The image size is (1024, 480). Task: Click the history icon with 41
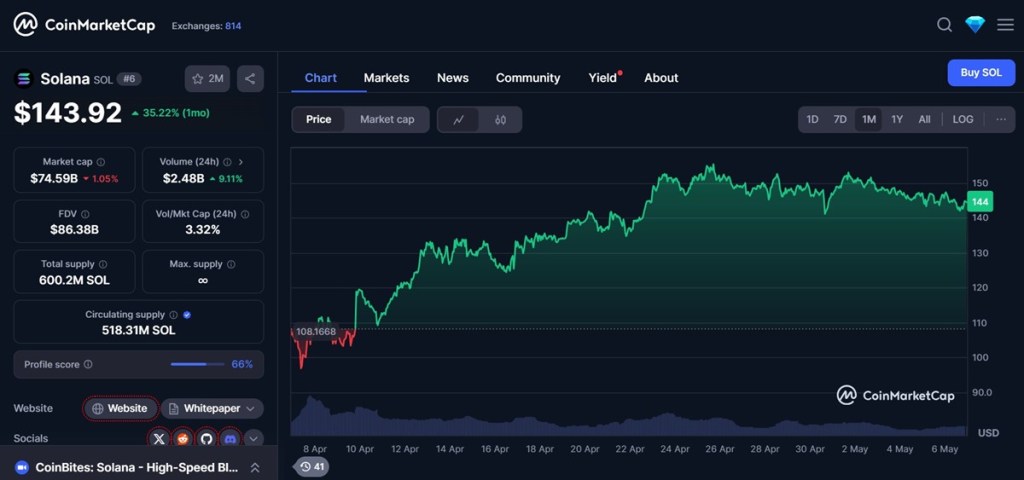[x=312, y=467]
